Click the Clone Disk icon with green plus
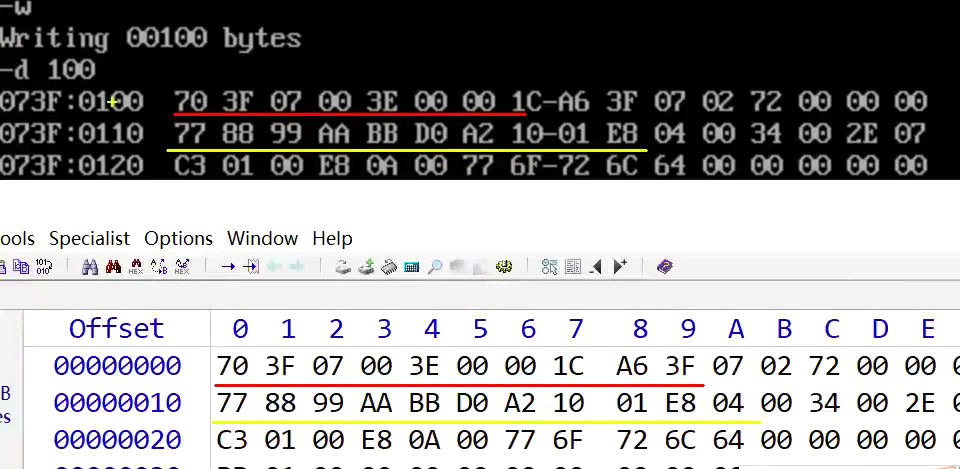Image resolution: width=960 pixels, height=469 pixels. (x=366, y=267)
